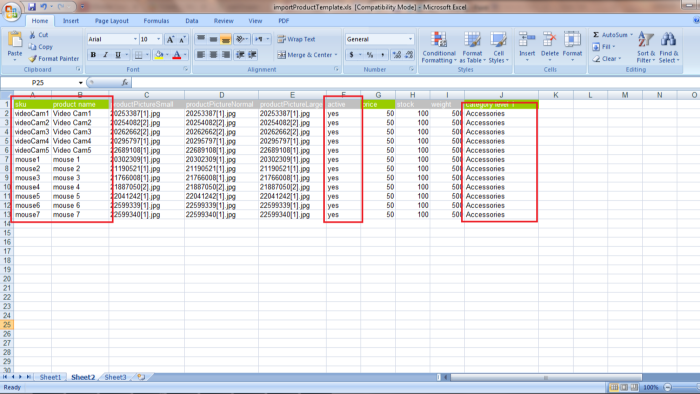
Task: Open text orientation options
Action: coord(242,39)
